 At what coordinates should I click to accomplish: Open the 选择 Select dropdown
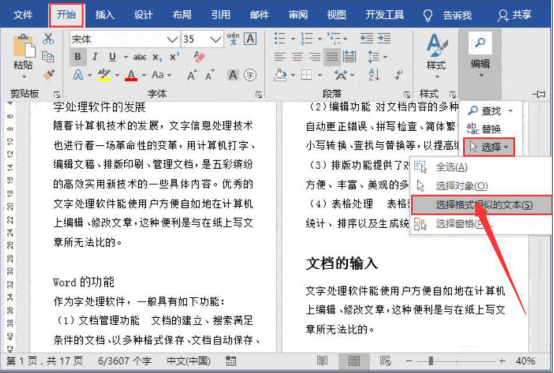tap(489, 147)
